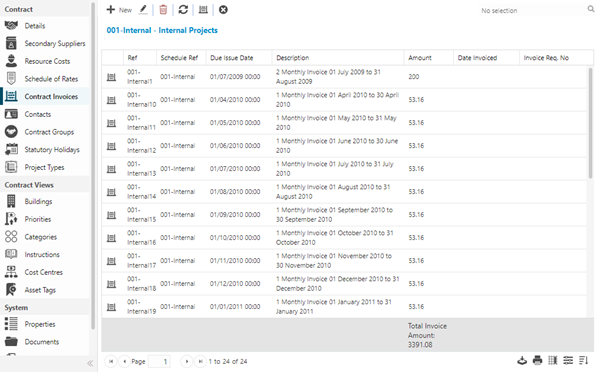This screenshot has height=372, width=600.
Task: Click the No selection search field
Action: click(x=532, y=11)
